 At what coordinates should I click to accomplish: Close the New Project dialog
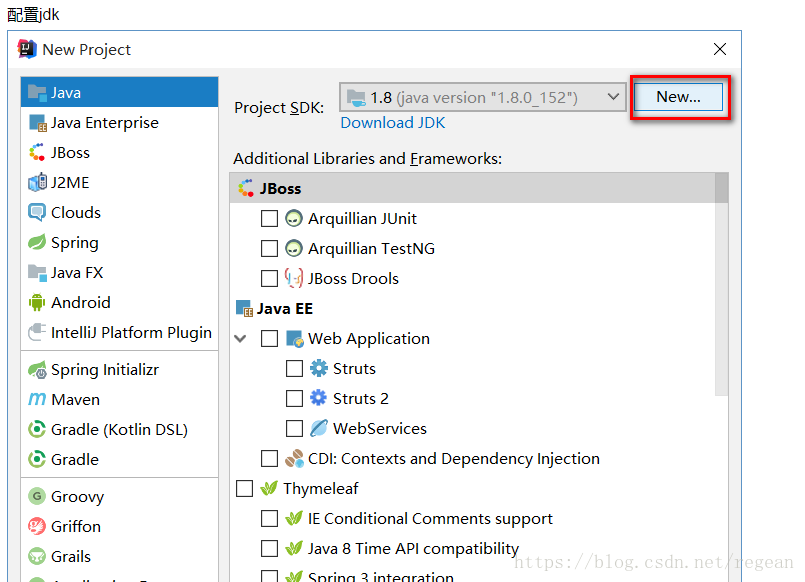click(x=720, y=49)
